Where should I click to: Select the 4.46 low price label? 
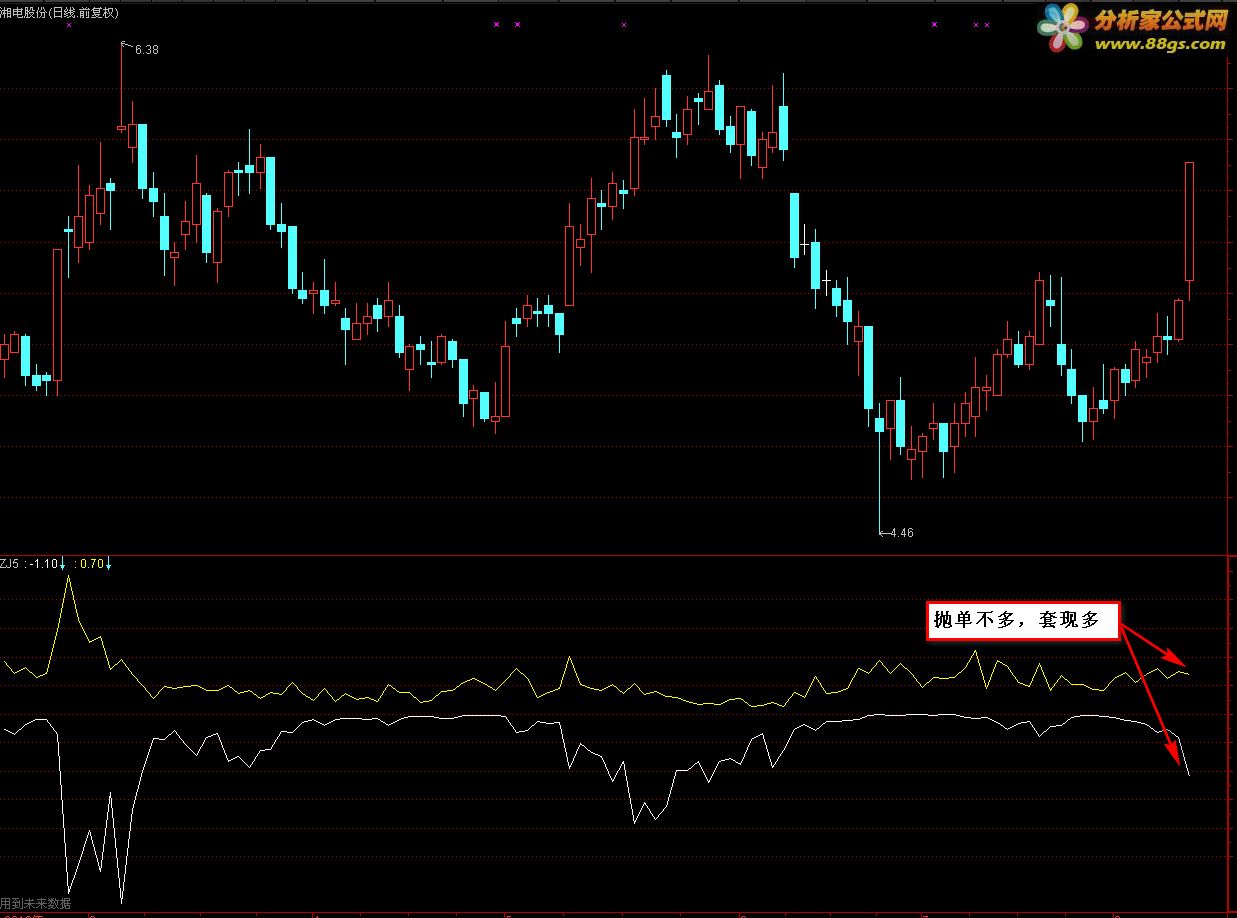[901, 533]
